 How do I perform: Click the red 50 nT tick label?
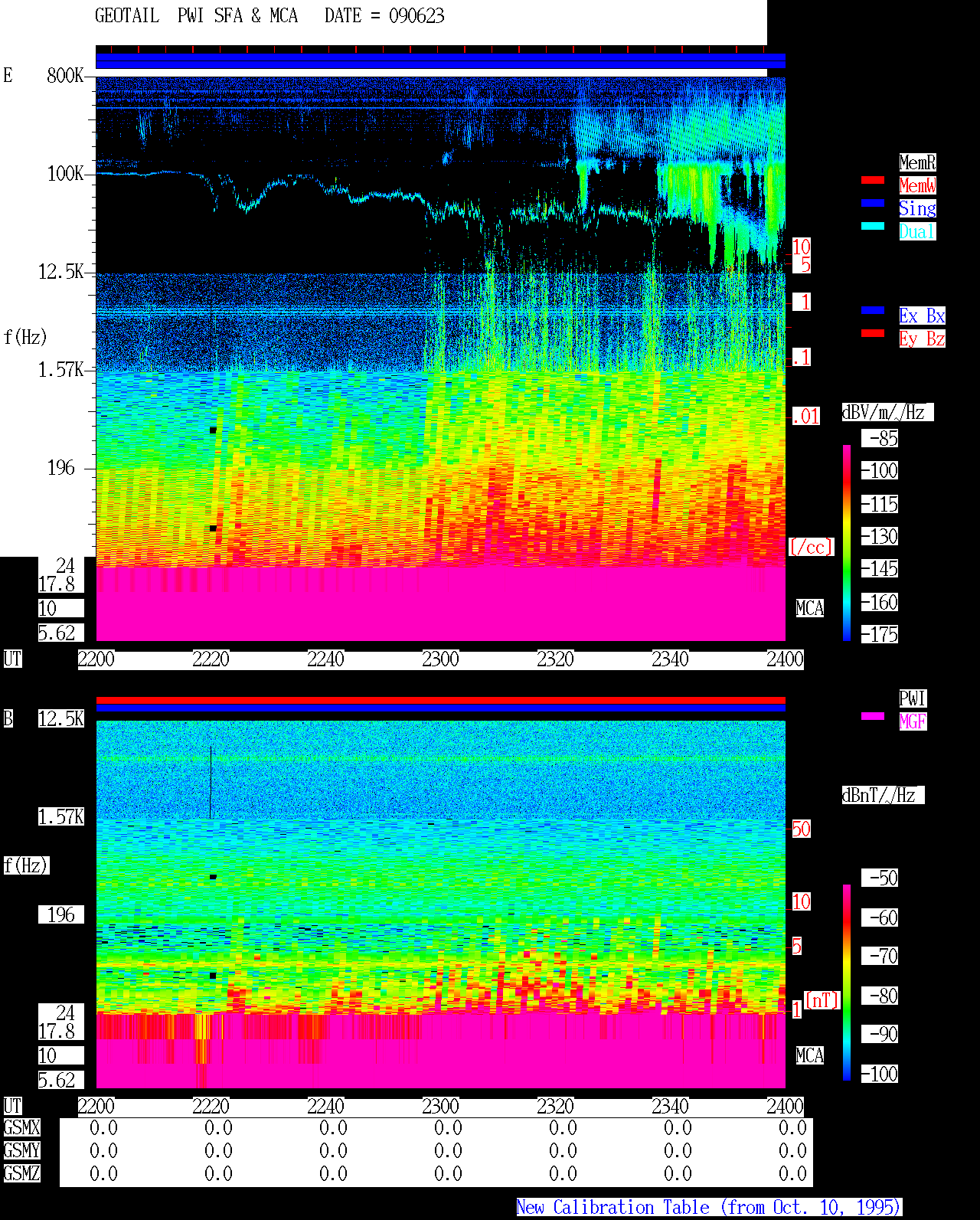pos(801,829)
